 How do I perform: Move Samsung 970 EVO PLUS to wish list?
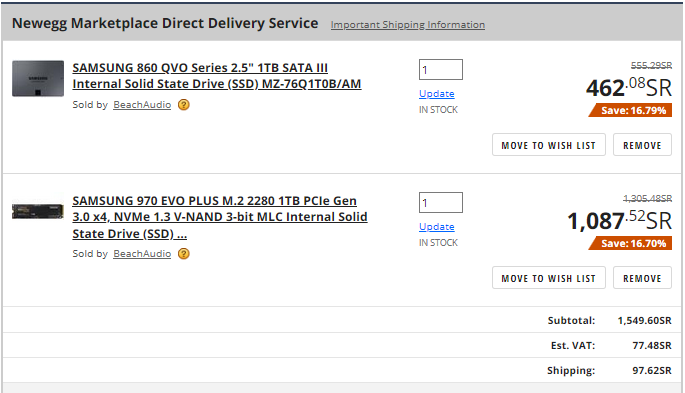point(549,278)
